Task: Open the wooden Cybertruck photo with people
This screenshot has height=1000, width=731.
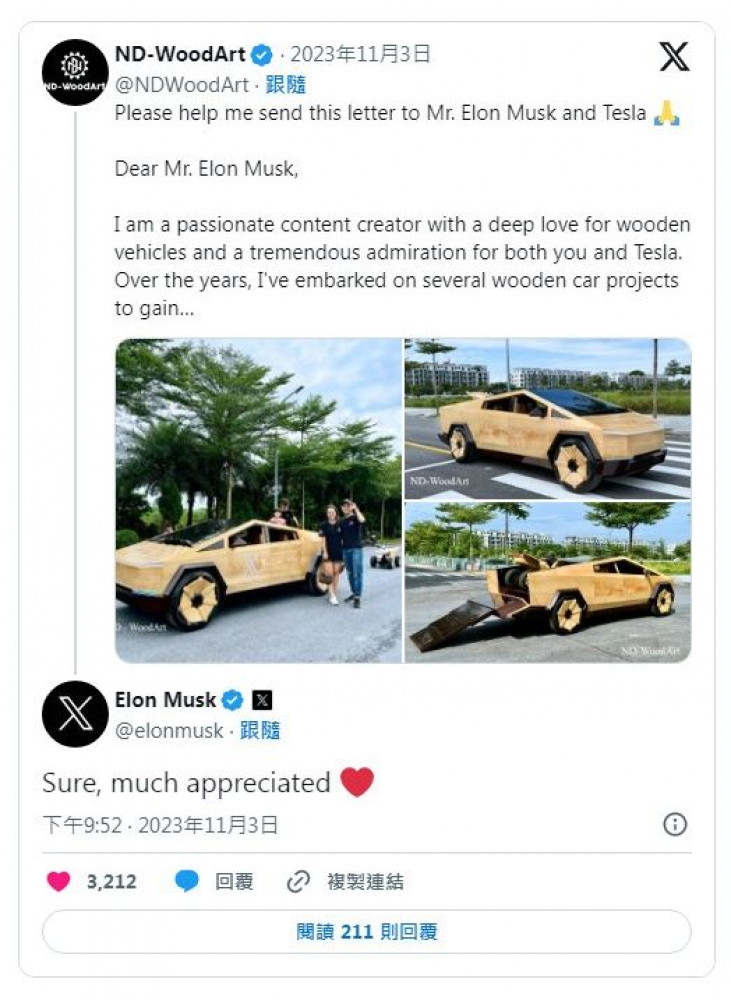Action: coord(258,500)
